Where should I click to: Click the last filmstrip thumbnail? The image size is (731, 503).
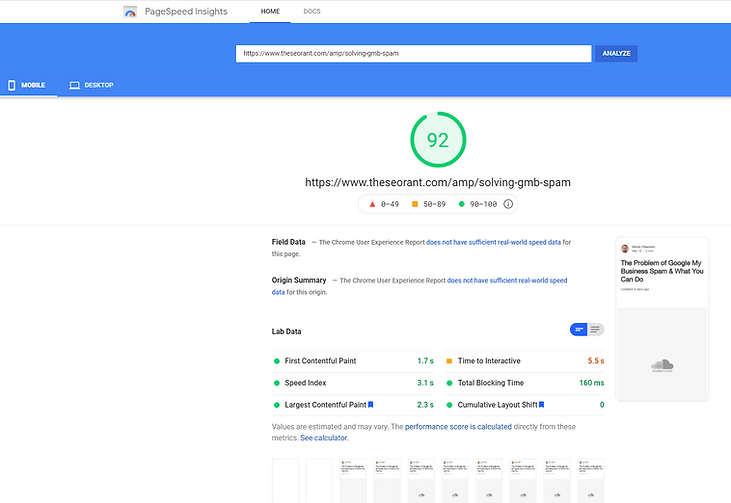pos(591,481)
